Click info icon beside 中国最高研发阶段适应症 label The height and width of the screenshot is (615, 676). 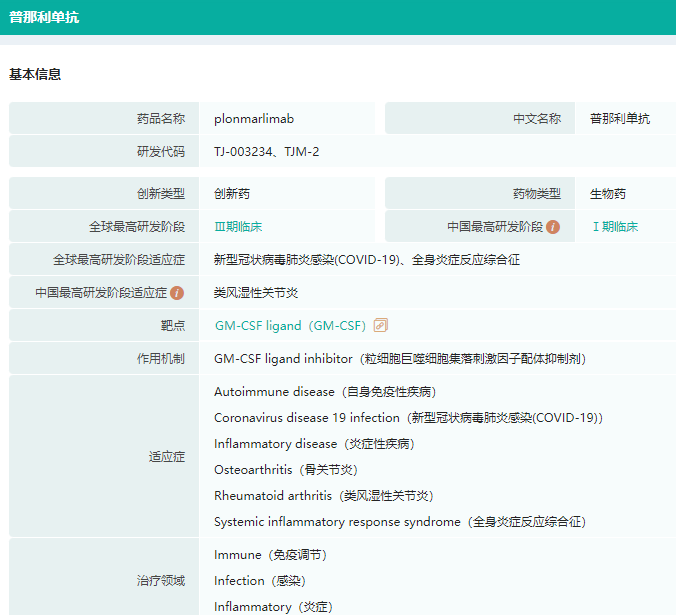click(x=177, y=293)
